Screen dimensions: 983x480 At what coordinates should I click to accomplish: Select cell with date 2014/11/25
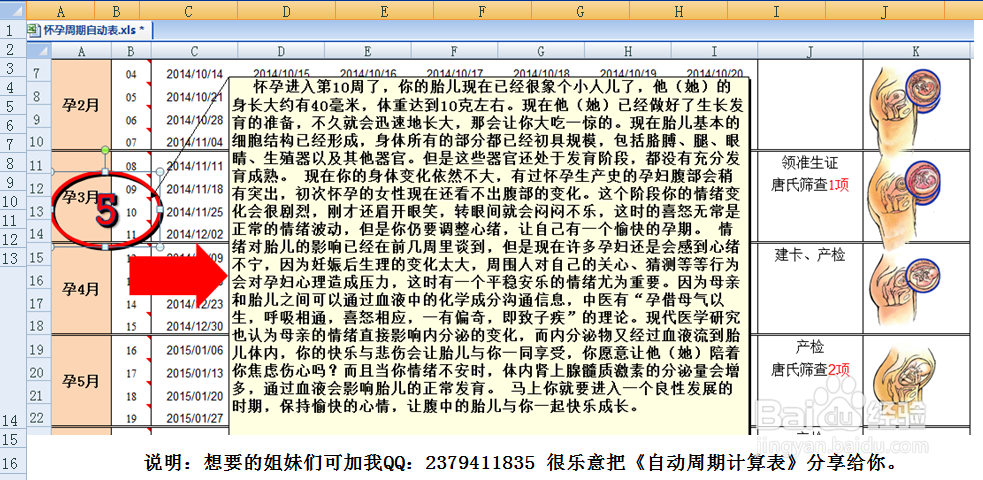click(x=194, y=211)
